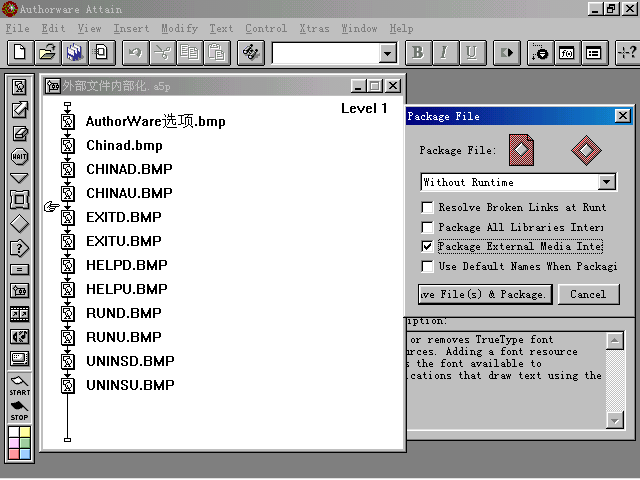Click the Cut scissors icon

click(x=162, y=53)
